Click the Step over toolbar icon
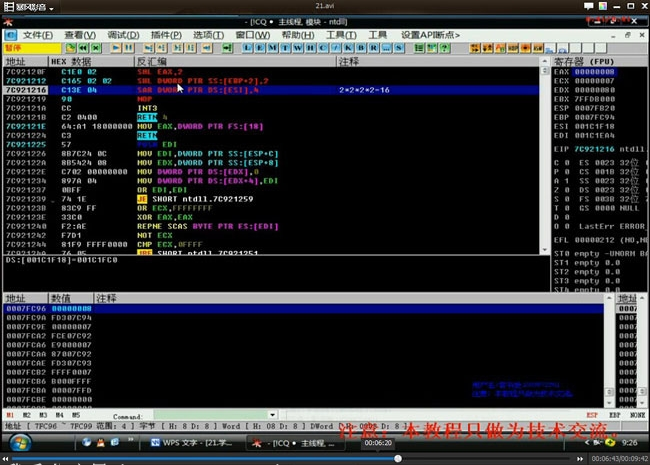This screenshot has height=465, width=650. point(161,48)
